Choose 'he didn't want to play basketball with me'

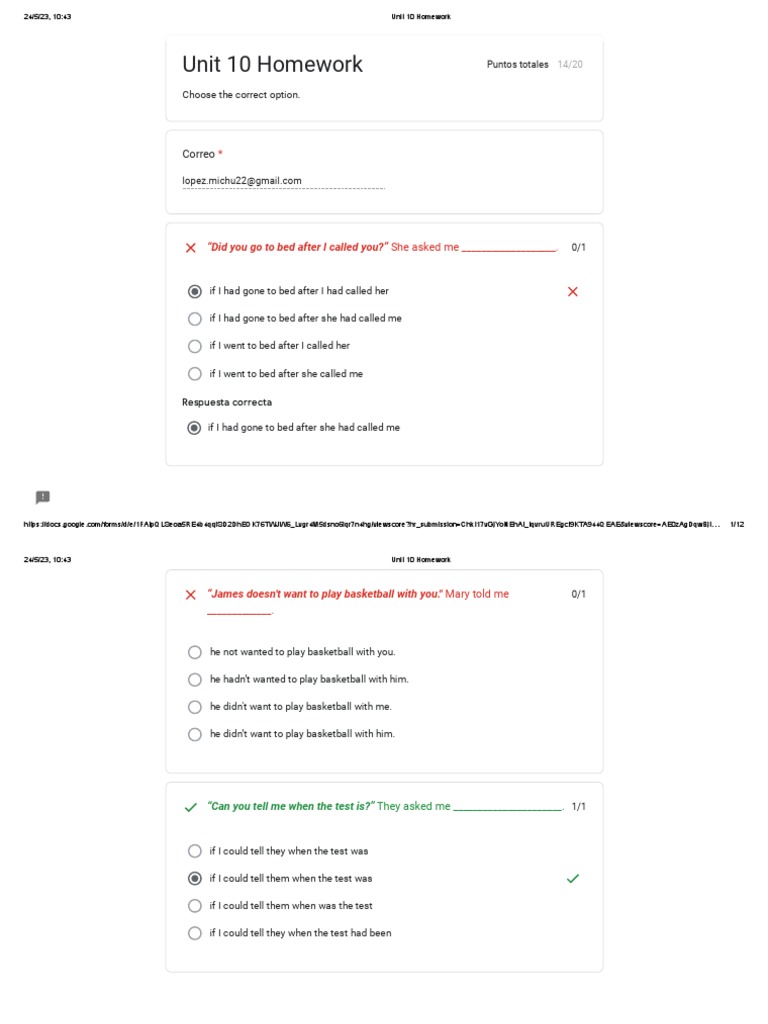195,707
